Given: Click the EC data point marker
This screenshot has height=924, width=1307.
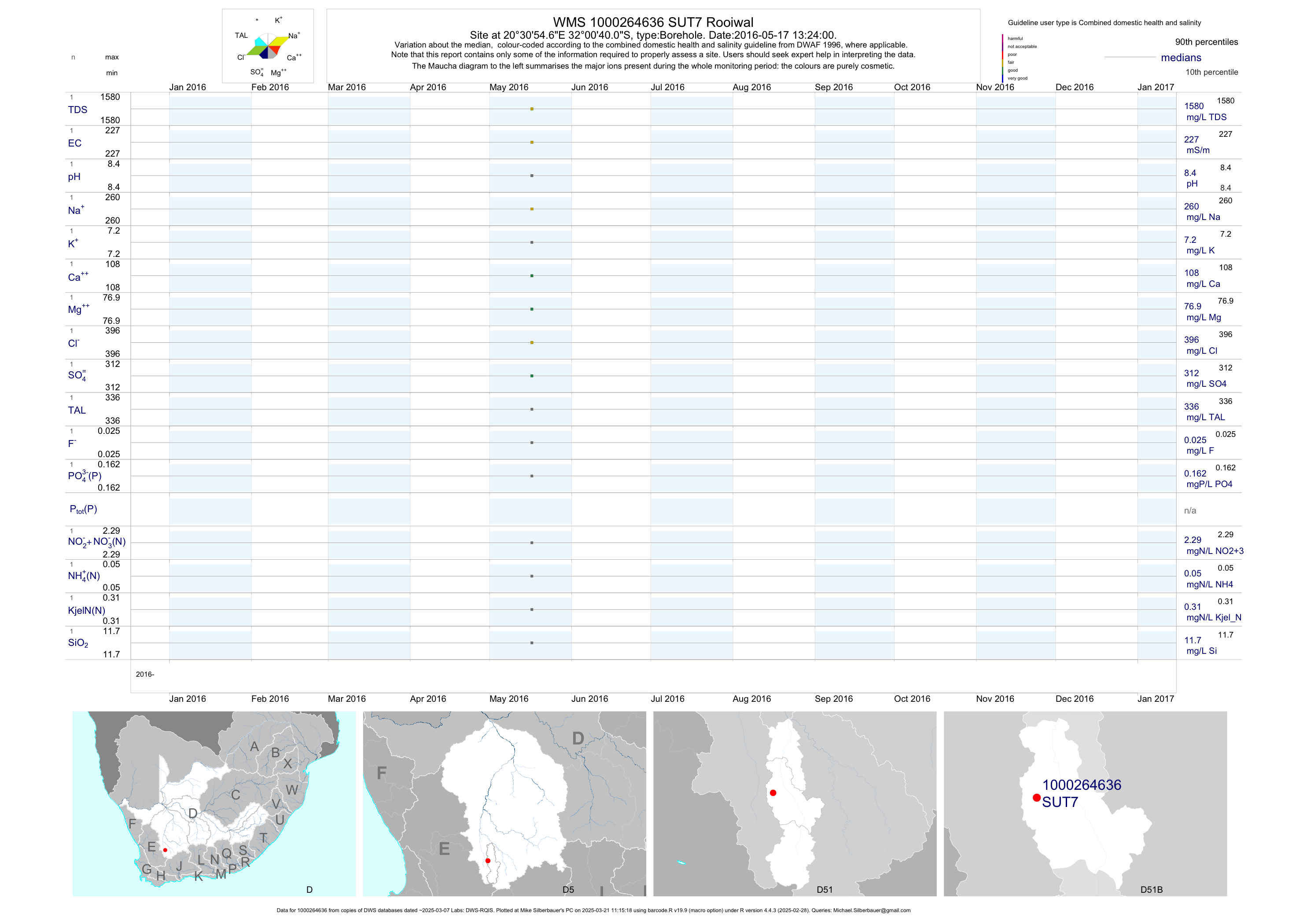Looking at the screenshot, I should click(532, 142).
